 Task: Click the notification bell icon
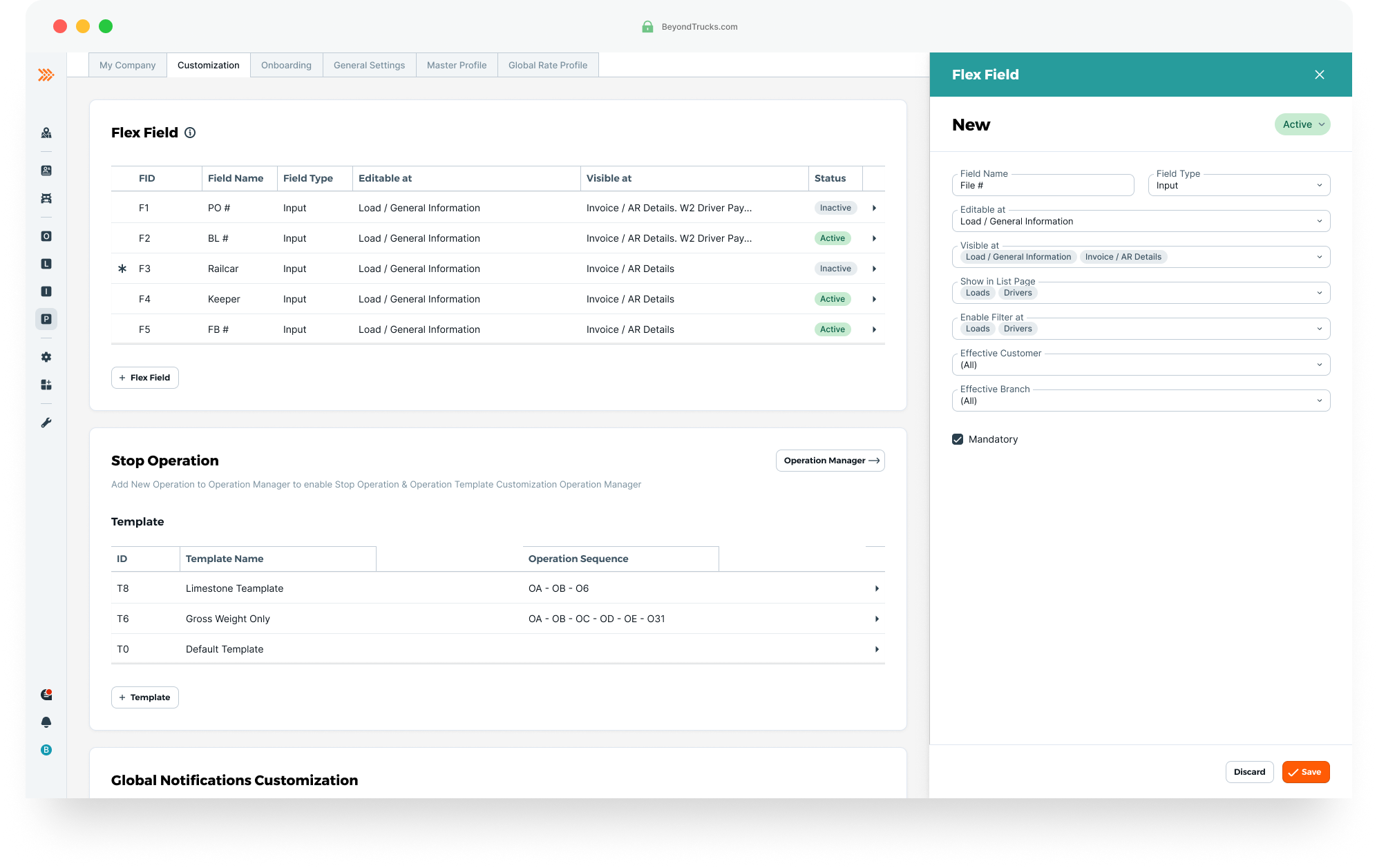46,722
